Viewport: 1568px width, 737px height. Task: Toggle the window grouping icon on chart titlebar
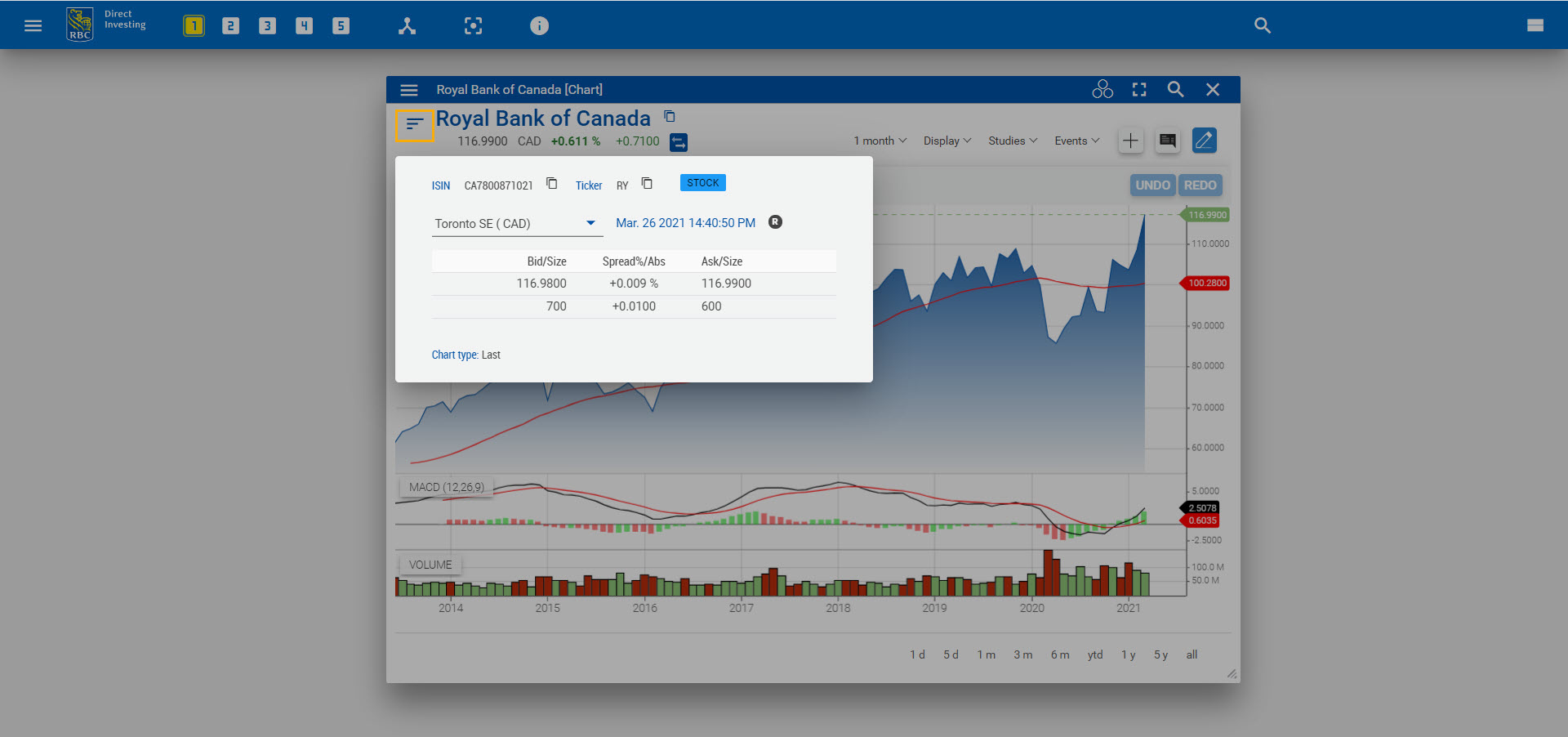tap(1102, 89)
